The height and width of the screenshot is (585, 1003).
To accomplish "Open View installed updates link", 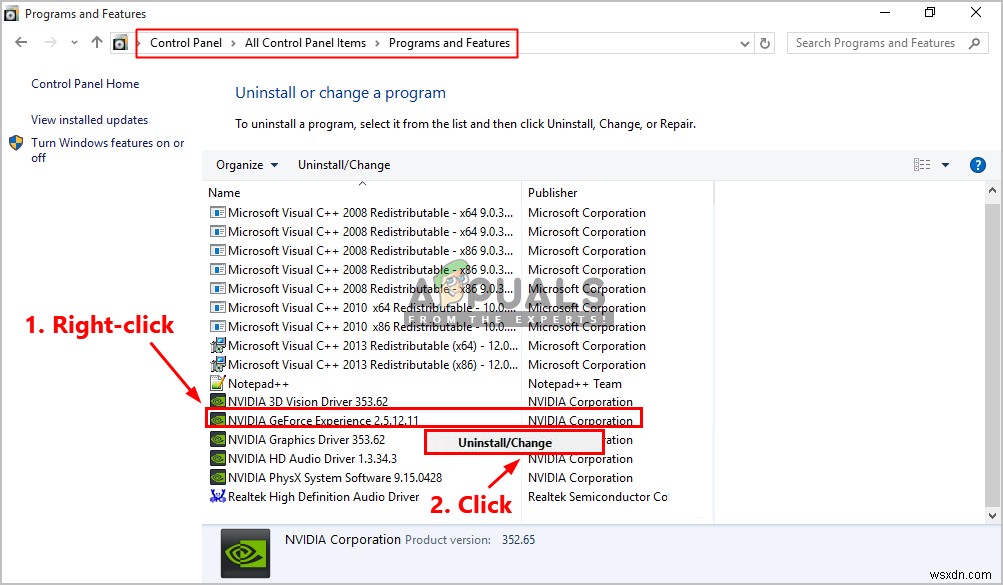I will (90, 120).
